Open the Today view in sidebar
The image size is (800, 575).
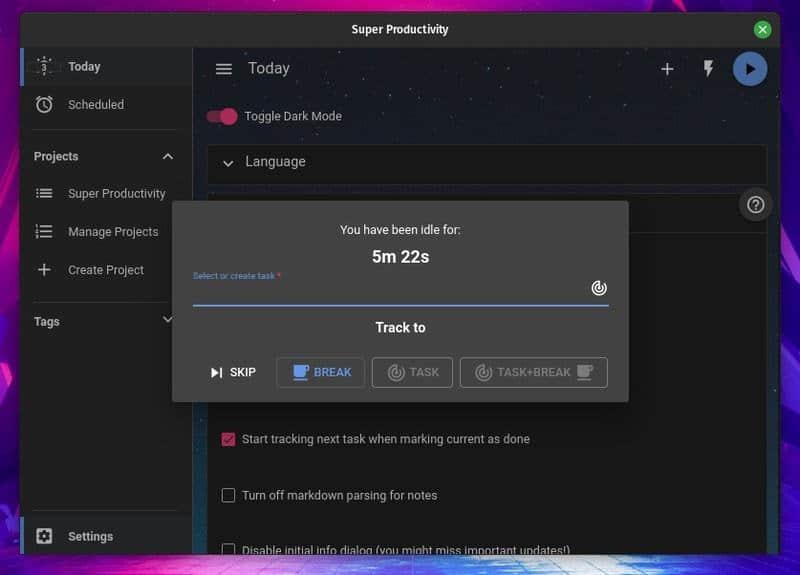84,66
